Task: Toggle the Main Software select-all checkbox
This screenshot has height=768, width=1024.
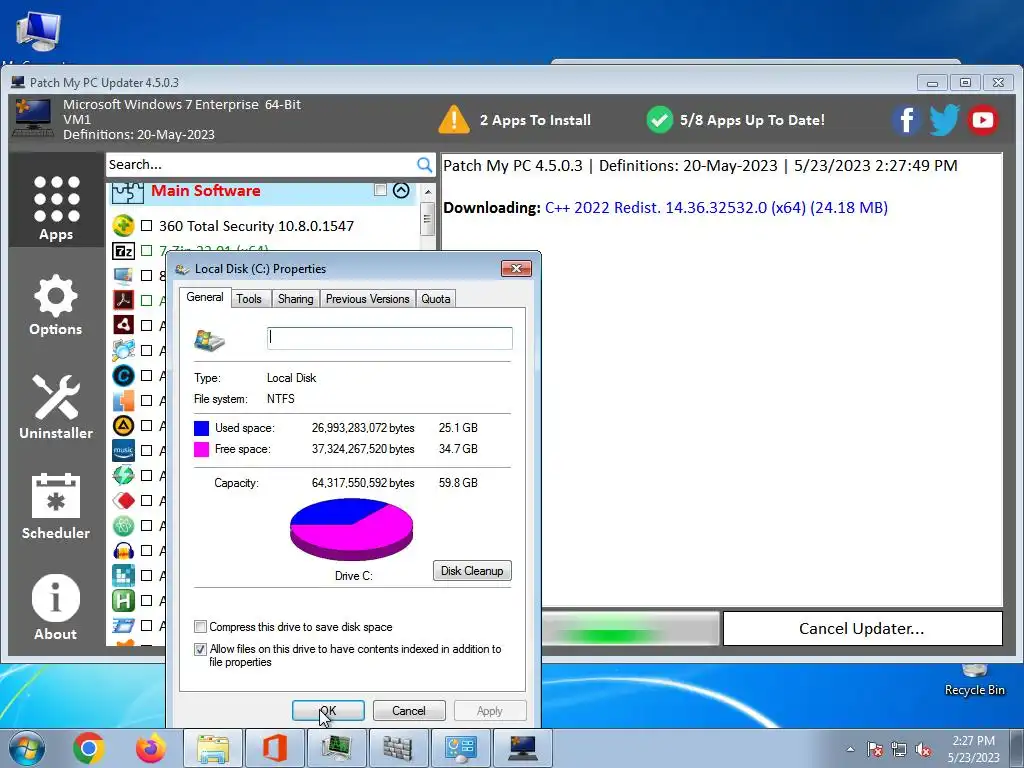Action: [380, 190]
